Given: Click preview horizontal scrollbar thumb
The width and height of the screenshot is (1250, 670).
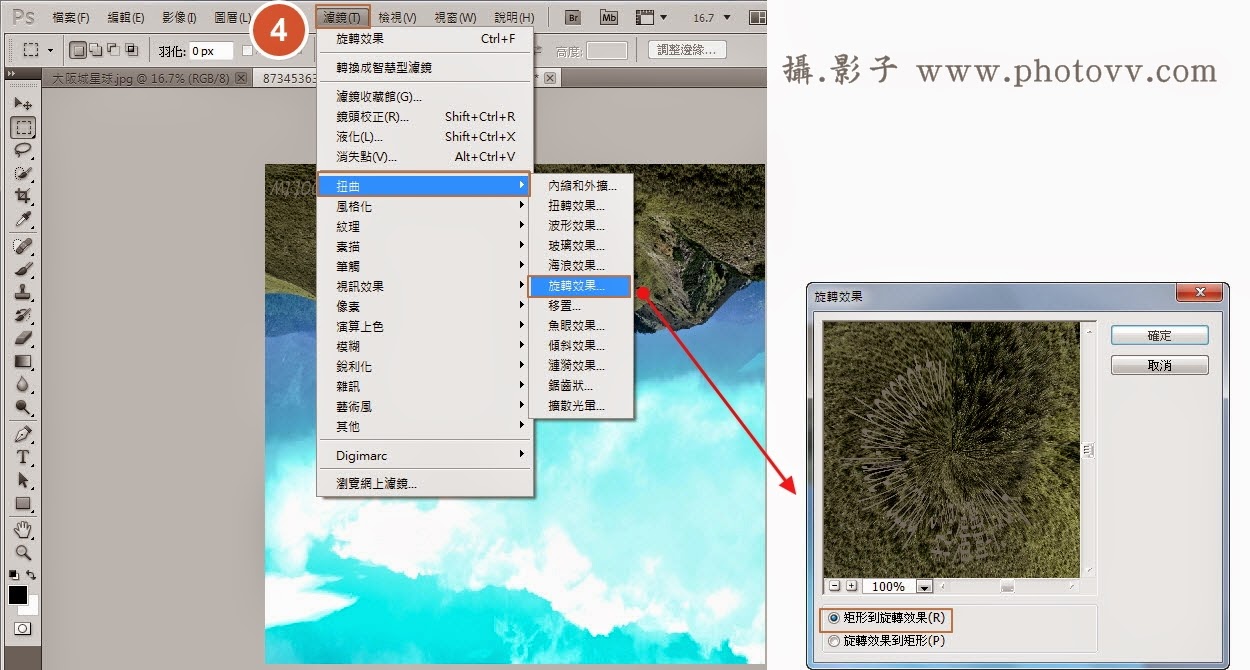Looking at the screenshot, I should pos(1007,587).
